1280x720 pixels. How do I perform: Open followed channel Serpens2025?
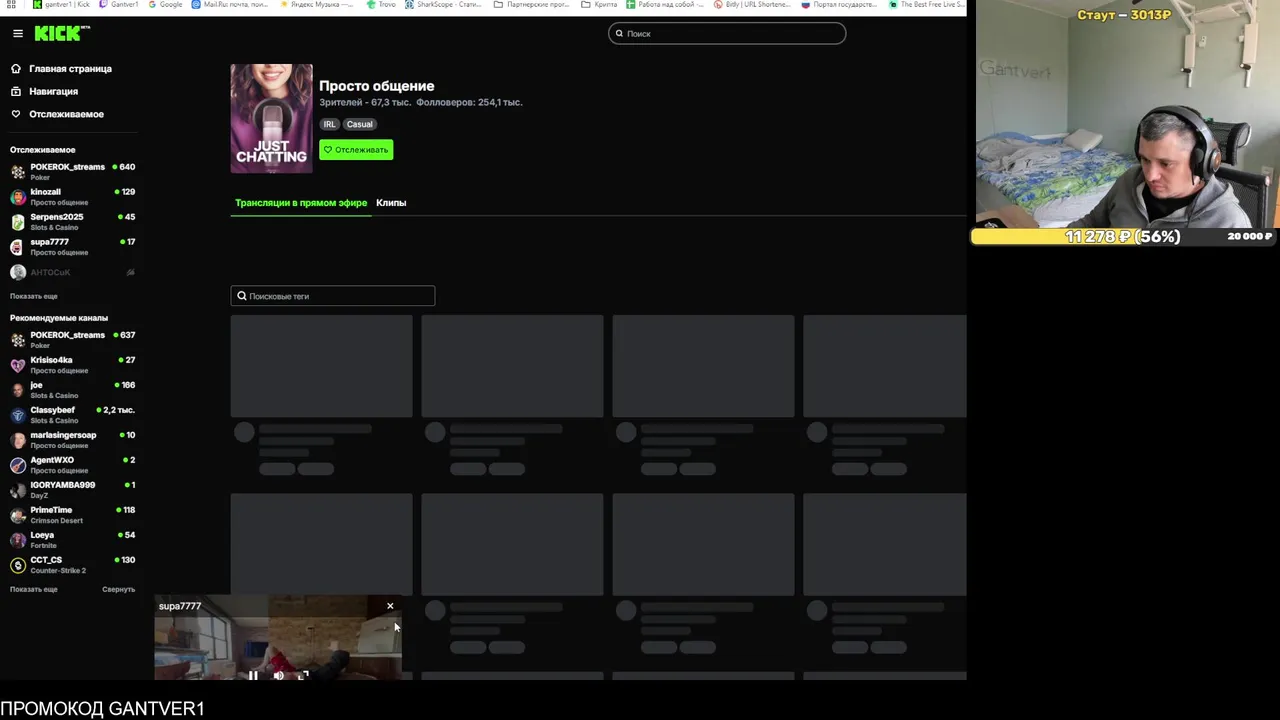(72, 222)
